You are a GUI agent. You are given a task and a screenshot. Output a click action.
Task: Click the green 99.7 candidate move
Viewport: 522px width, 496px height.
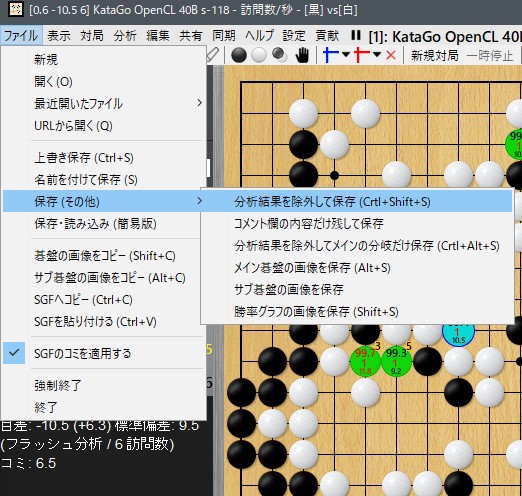click(x=365, y=361)
